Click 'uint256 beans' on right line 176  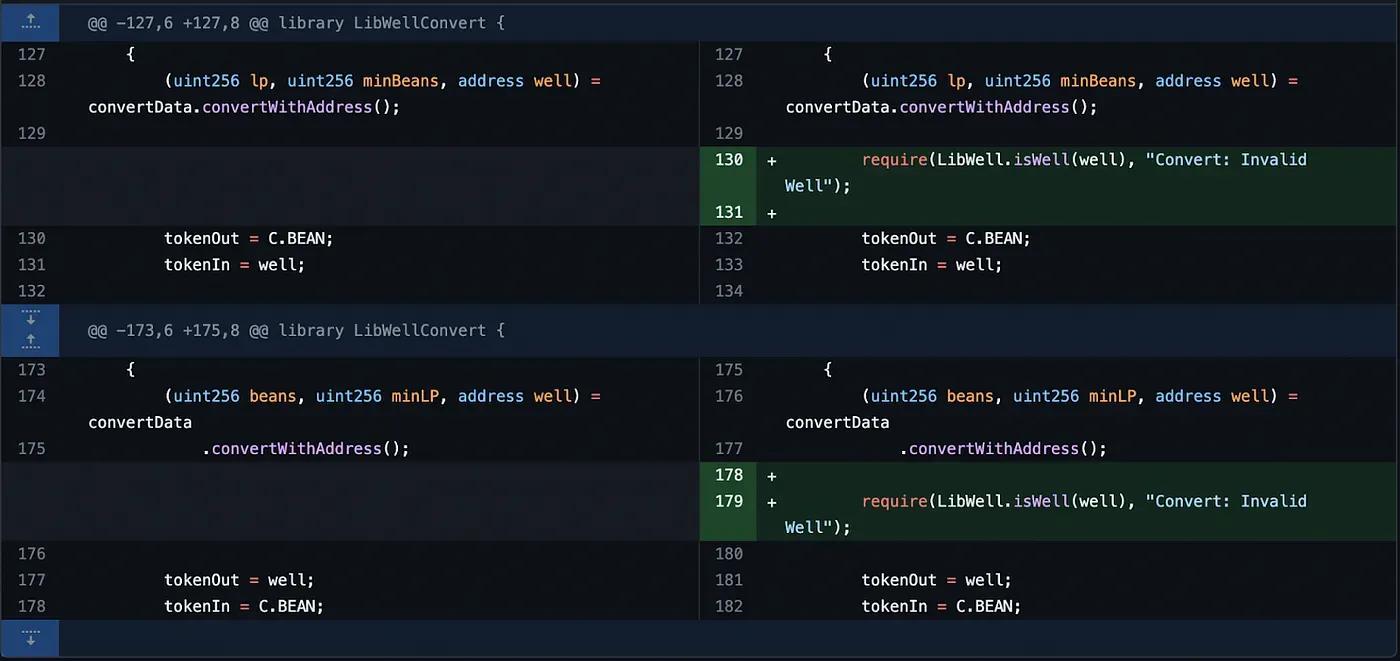(932, 396)
